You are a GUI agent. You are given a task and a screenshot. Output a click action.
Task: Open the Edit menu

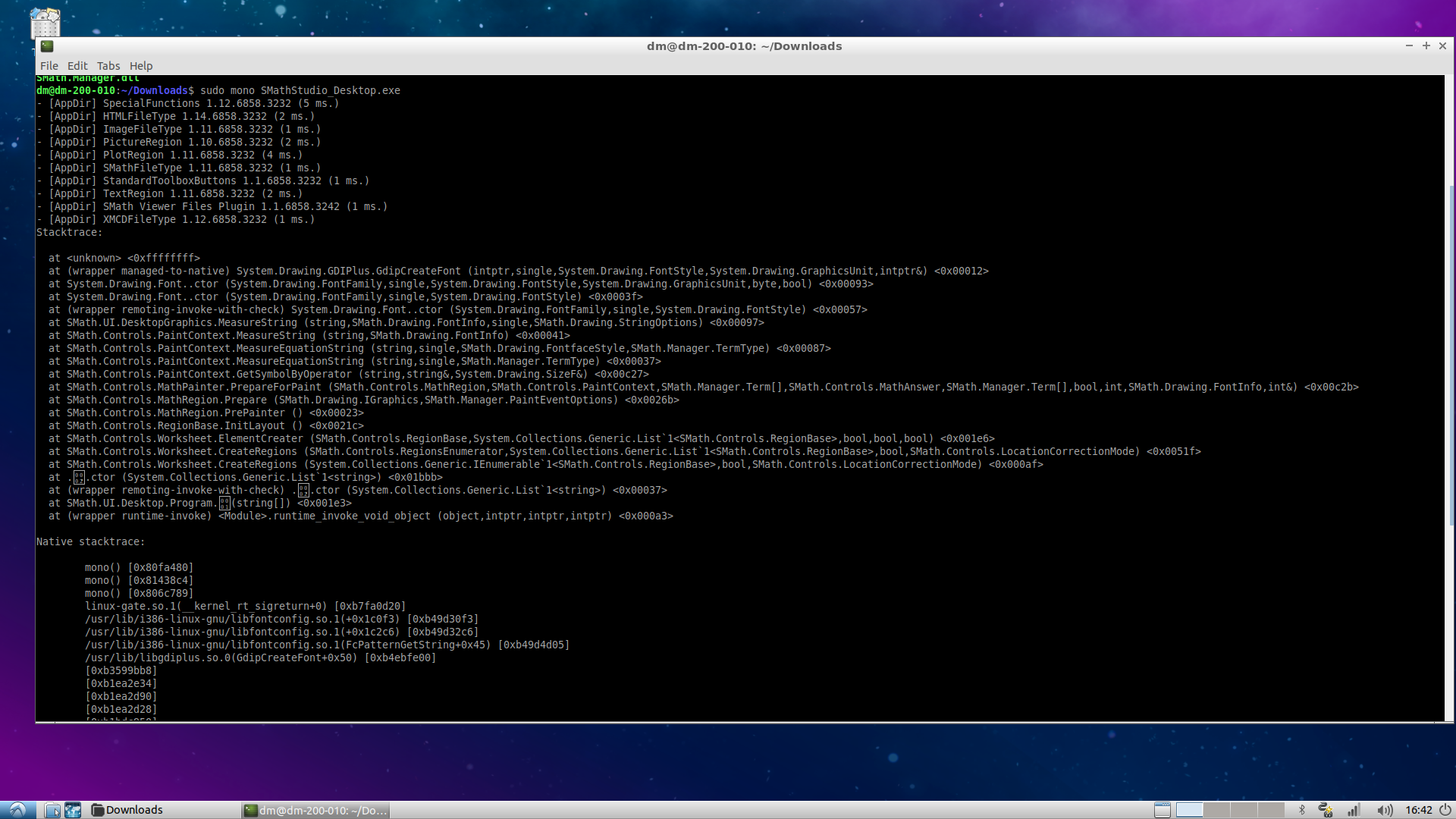point(77,66)
